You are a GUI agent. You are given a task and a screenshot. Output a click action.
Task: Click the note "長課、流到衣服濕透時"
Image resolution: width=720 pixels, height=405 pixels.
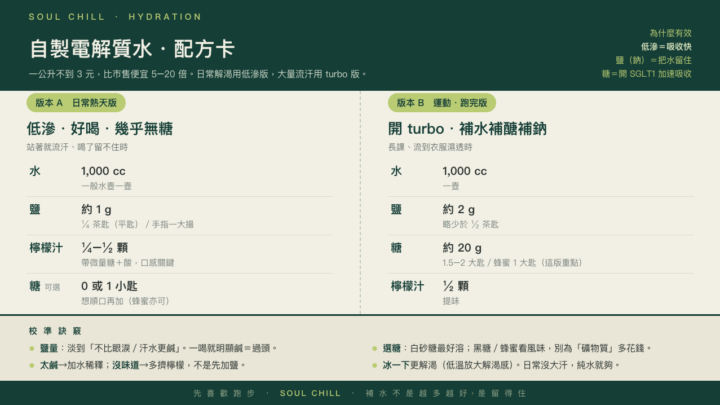point(430,147)
